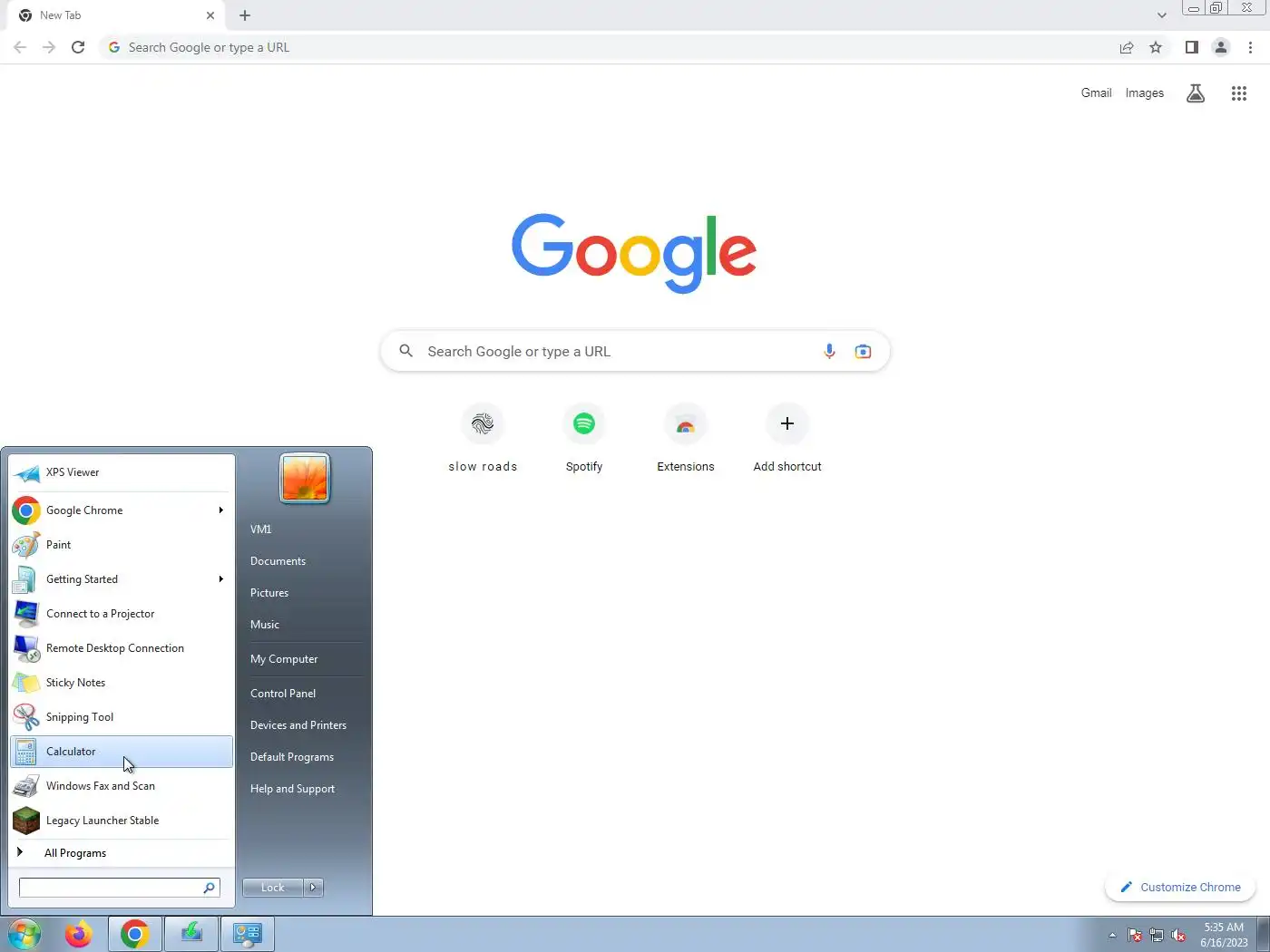Click the Windows Start orb
The width and height of the screenshot is (1270, 952).
[x=24, y=934]
